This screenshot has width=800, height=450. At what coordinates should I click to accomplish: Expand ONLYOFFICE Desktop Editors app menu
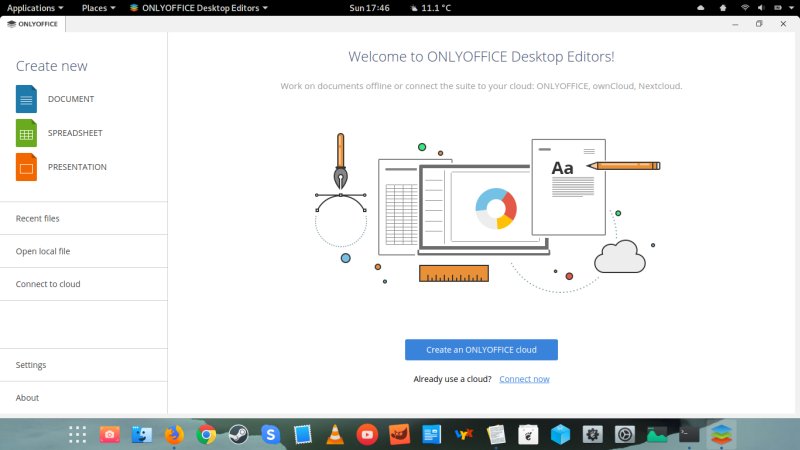(x=198, y=8)
